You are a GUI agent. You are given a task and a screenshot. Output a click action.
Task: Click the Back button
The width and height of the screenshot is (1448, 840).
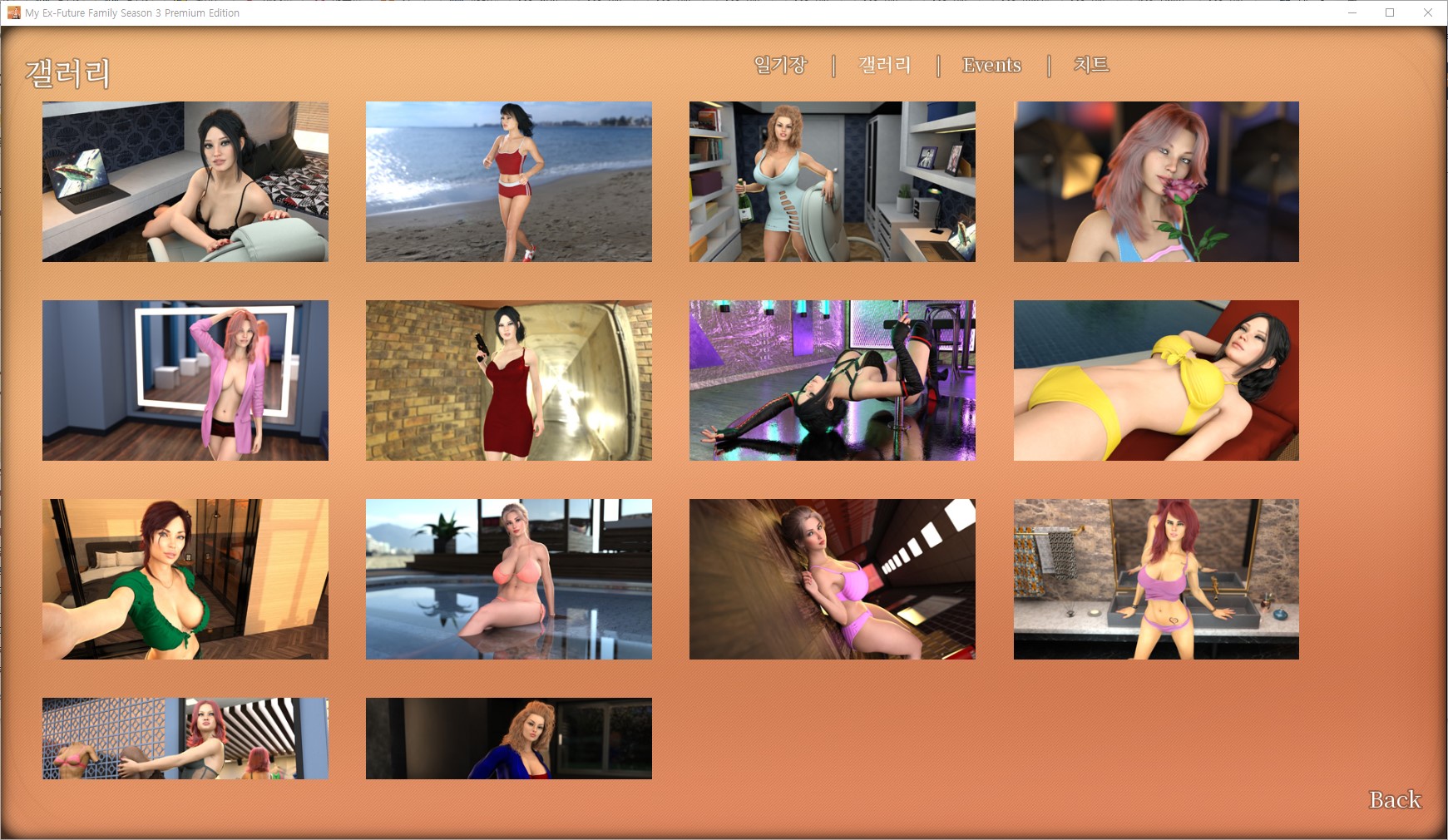point(1395,799)
